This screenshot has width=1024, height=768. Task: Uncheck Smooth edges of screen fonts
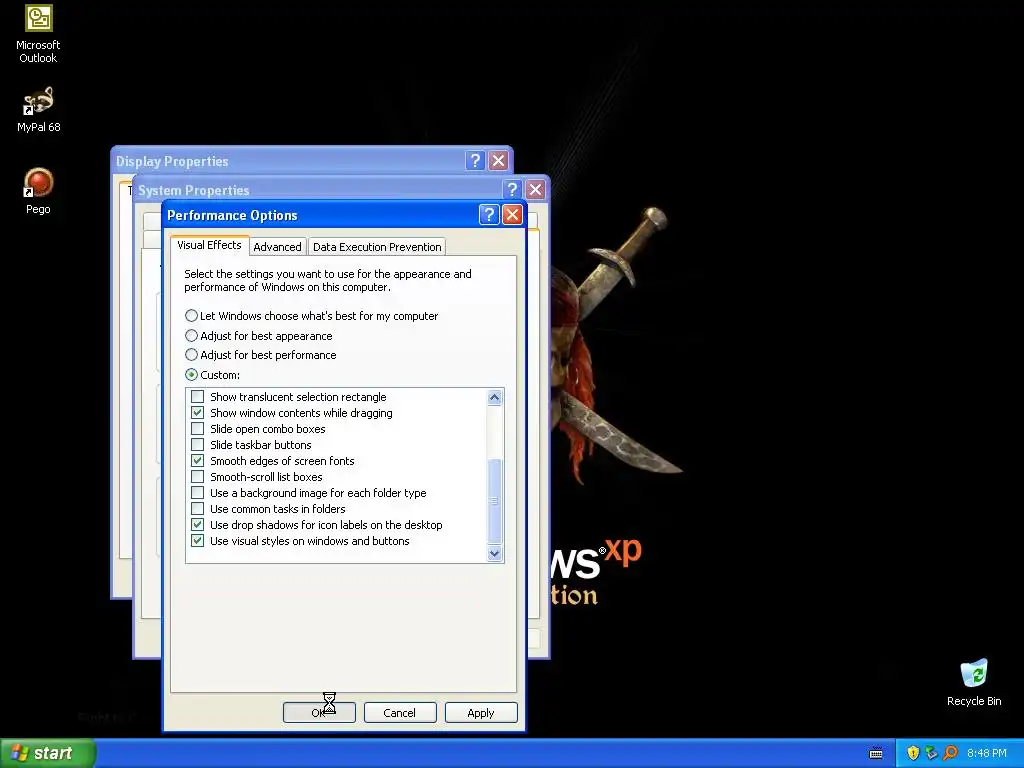point(197,460)
